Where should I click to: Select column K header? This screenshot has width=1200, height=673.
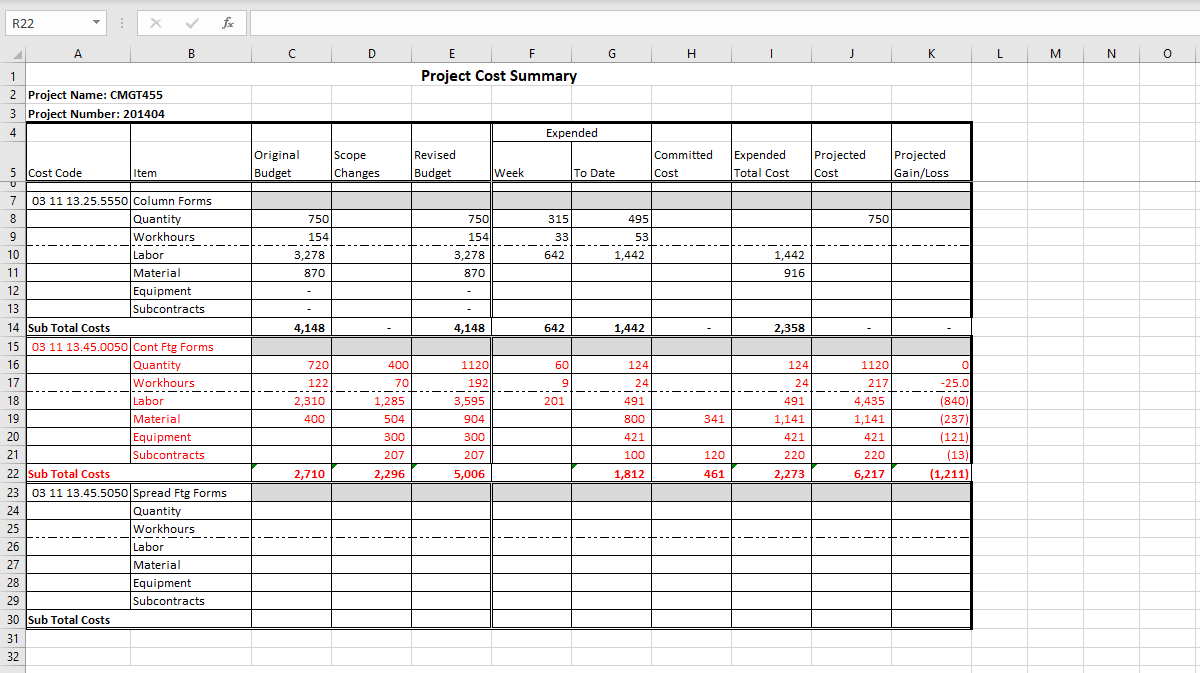point(931,55)
